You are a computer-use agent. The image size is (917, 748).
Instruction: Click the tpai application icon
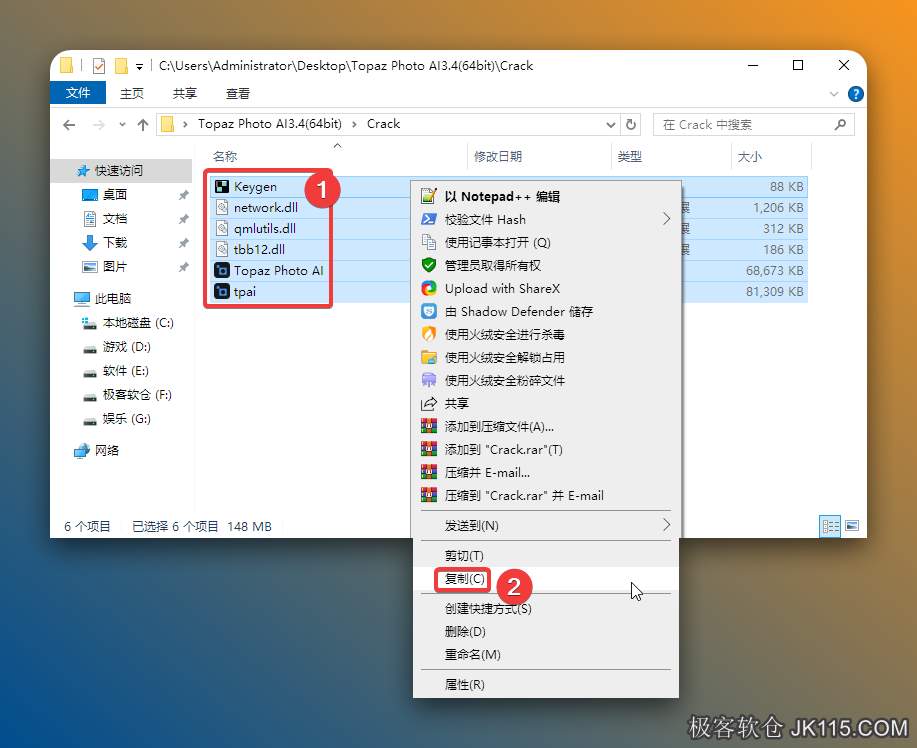(222, 291)
